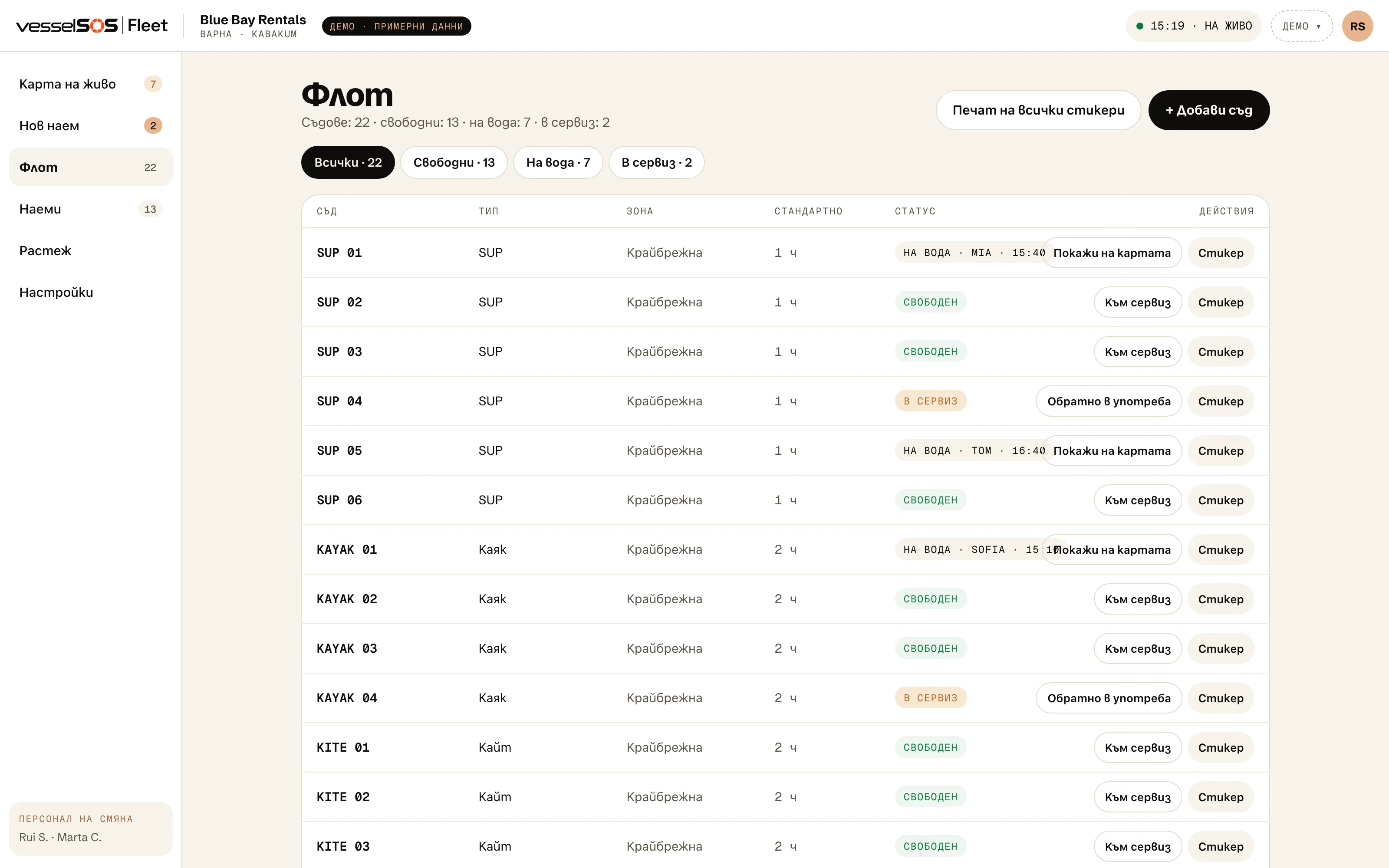Click the + Добави съд button

[x=1209, y=110]
